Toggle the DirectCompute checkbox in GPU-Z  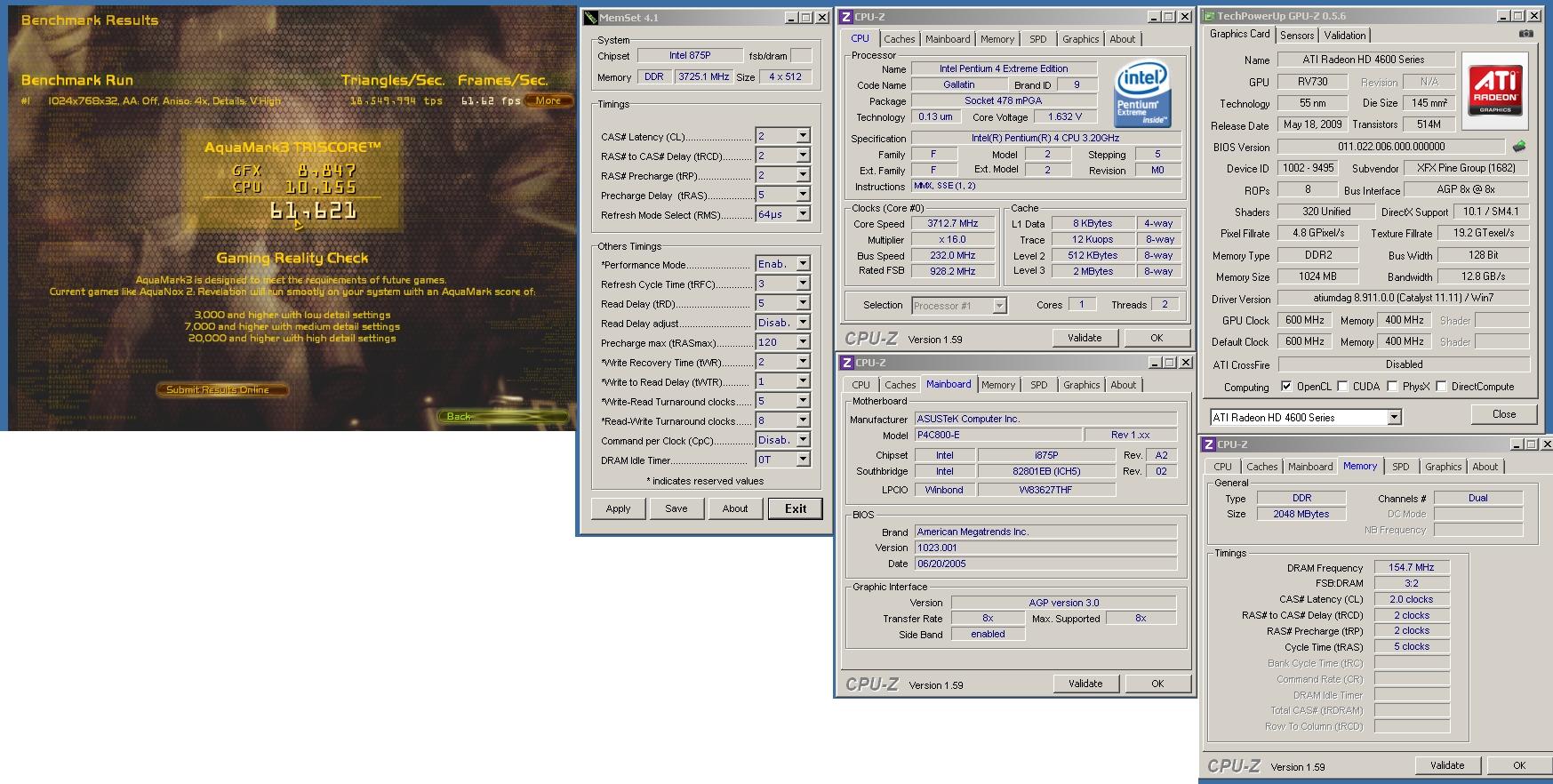(x=1441, y=386)
